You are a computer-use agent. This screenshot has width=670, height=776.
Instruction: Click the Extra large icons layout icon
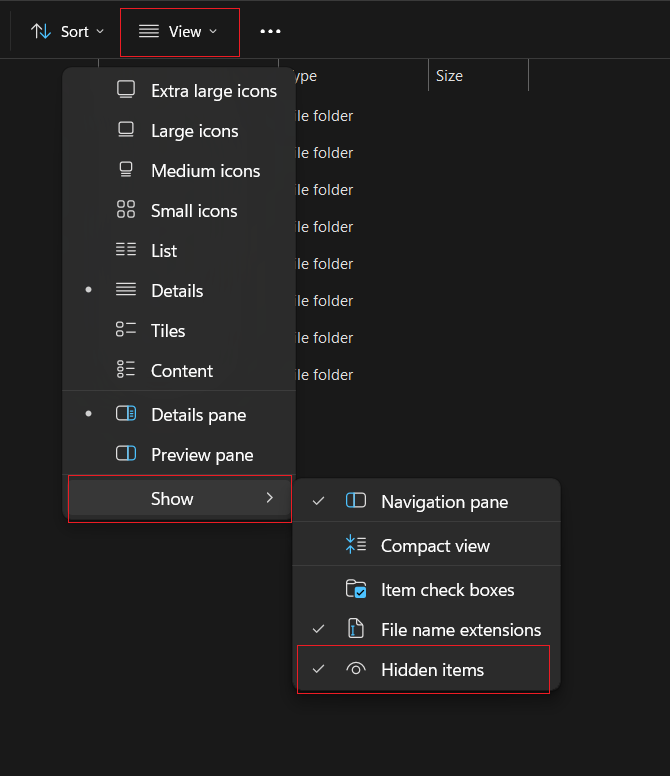[126, 90]
